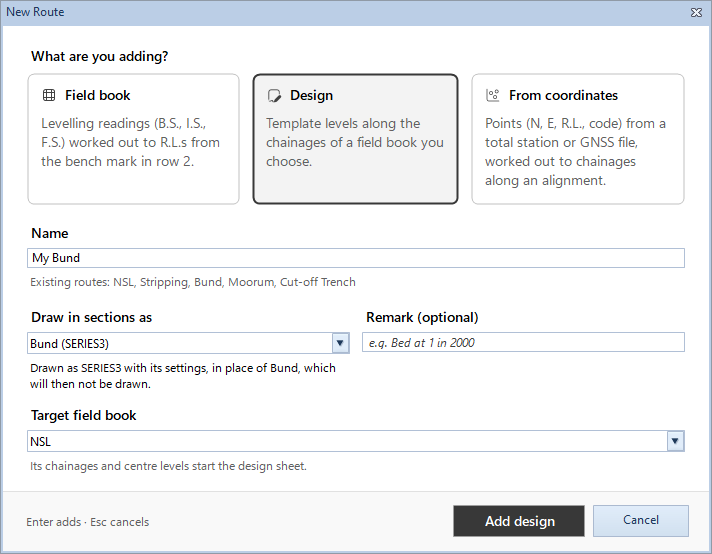Click the 'Existing routes: NSL, Stripping, Bund' hint
This screenshot has width=712, height=554.
[x=193, y=282]
